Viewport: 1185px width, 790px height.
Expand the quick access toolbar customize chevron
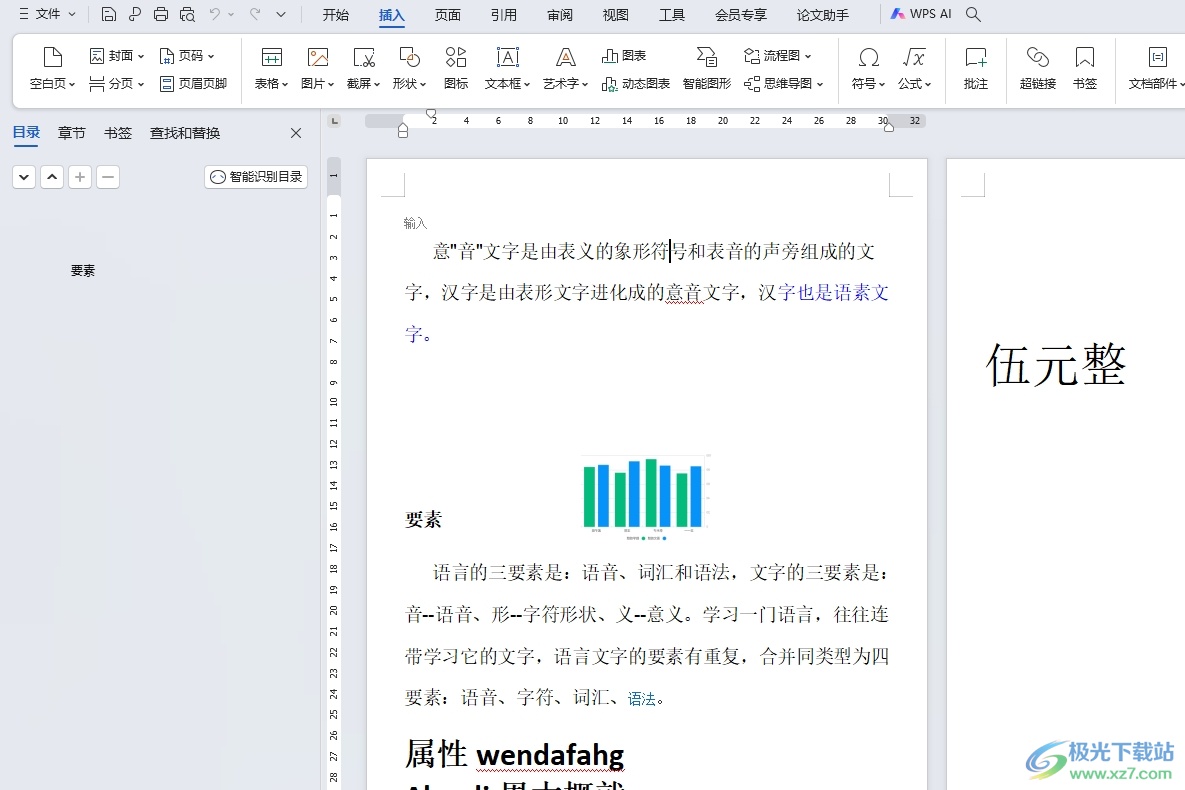(x=281, y=14)
